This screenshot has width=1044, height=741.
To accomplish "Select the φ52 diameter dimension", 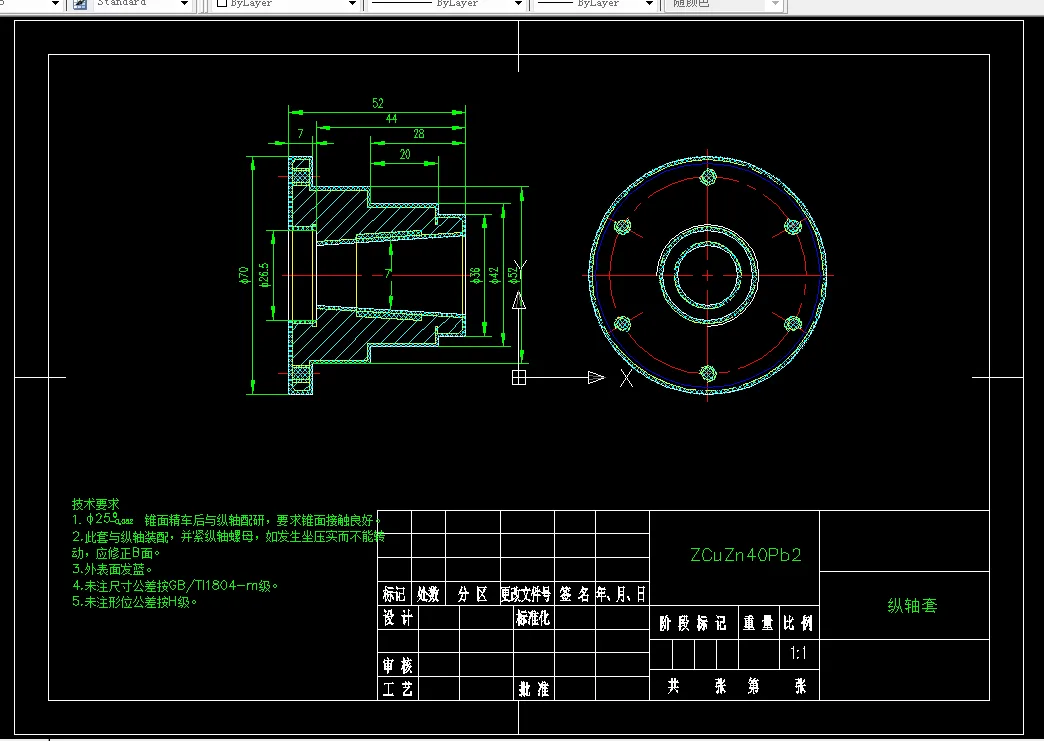I will [x=513, y=276].
